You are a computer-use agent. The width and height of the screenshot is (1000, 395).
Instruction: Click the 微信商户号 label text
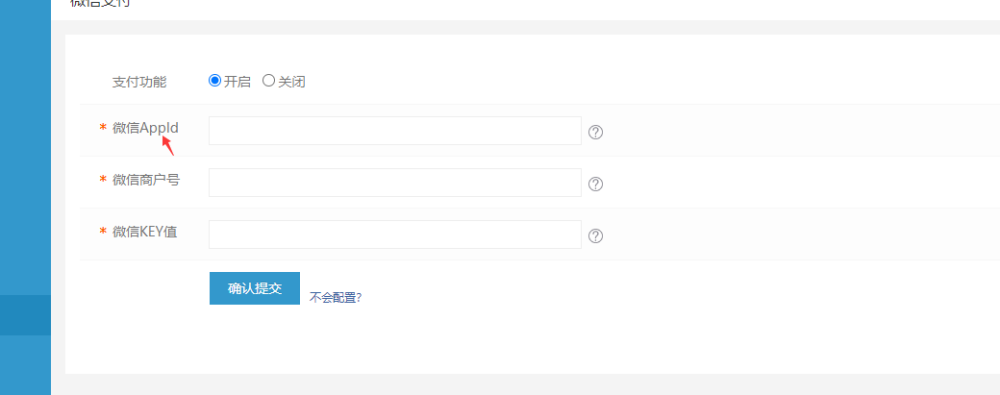click(146, 180)
